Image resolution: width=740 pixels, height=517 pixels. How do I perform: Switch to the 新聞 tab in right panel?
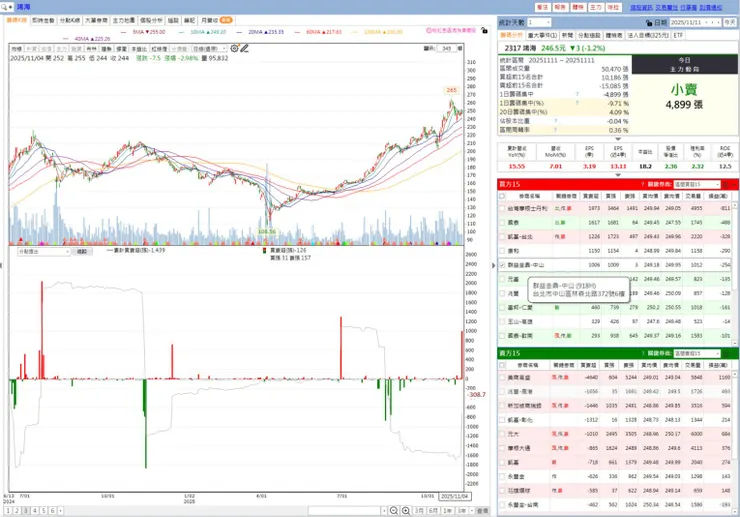(x=567, y=35)
